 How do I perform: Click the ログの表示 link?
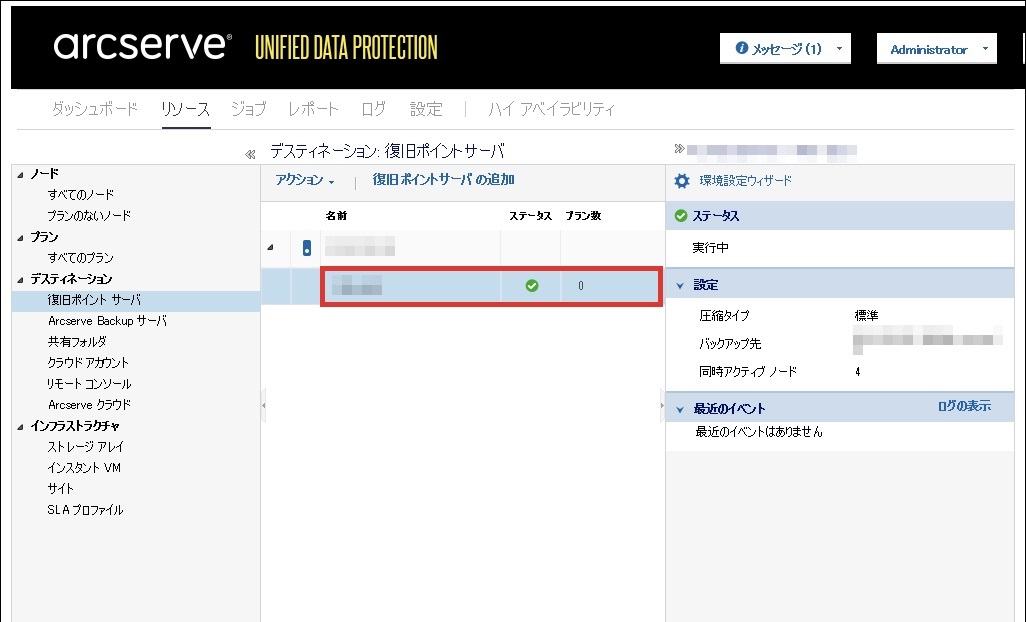point(964,406)
